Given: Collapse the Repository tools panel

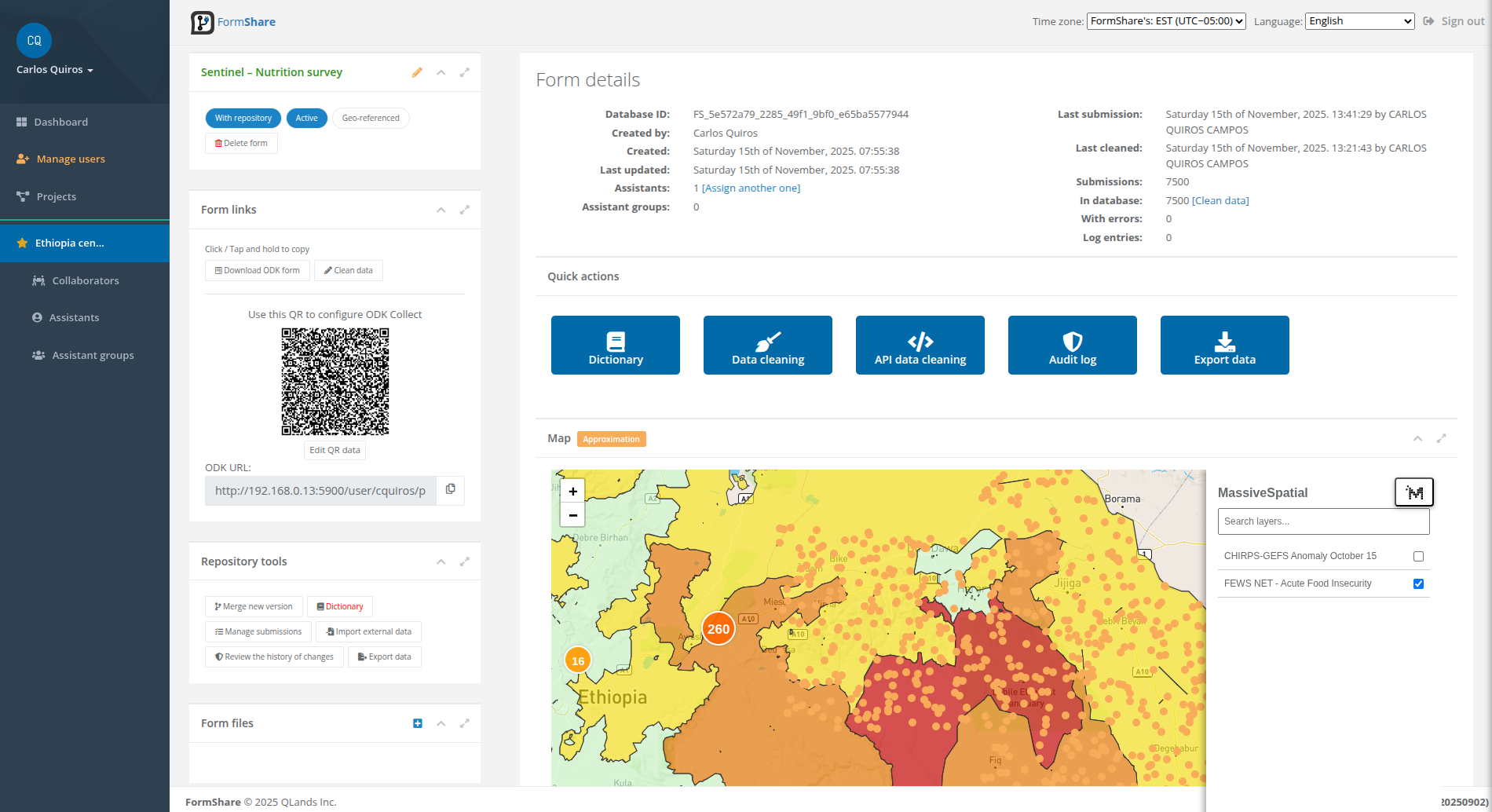Looking at the screenshot, I should point(441,561).
